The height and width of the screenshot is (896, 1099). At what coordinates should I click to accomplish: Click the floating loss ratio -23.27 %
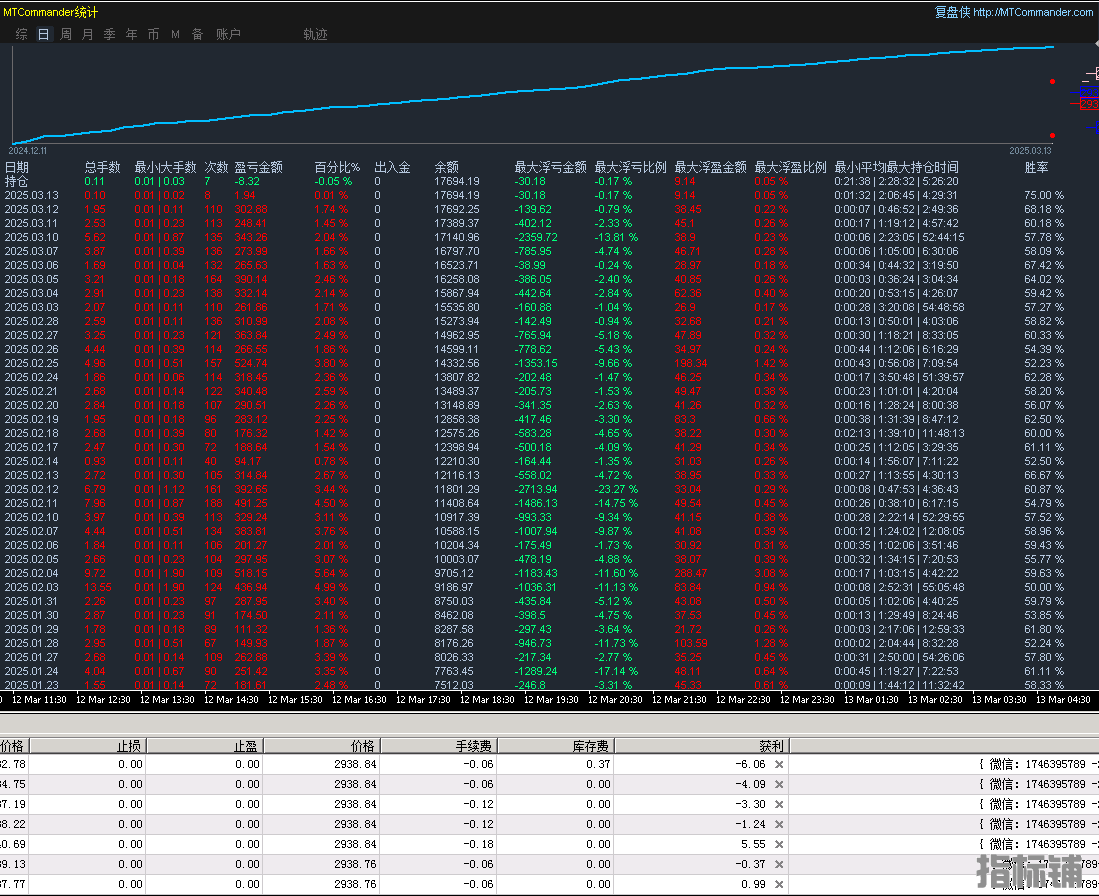point(616,489)
